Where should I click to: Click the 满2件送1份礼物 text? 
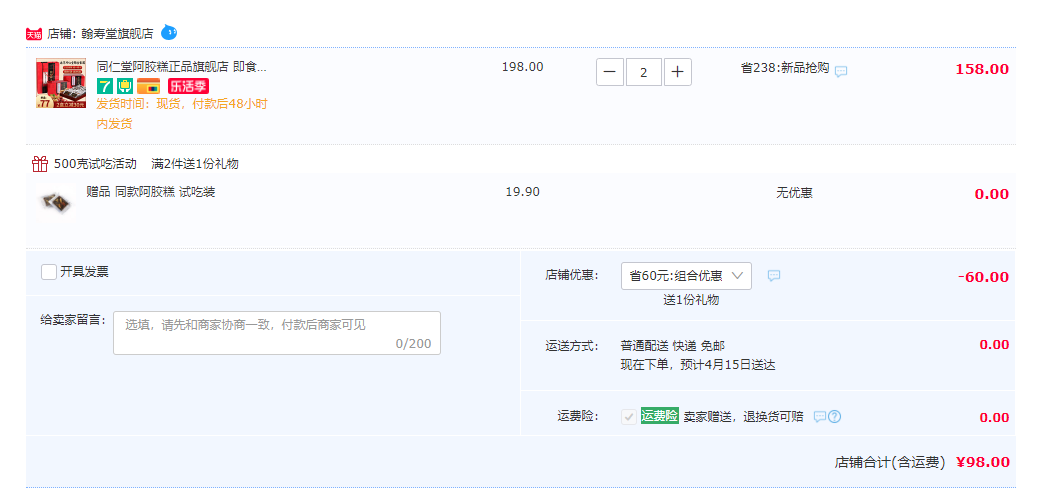[195, 164]
